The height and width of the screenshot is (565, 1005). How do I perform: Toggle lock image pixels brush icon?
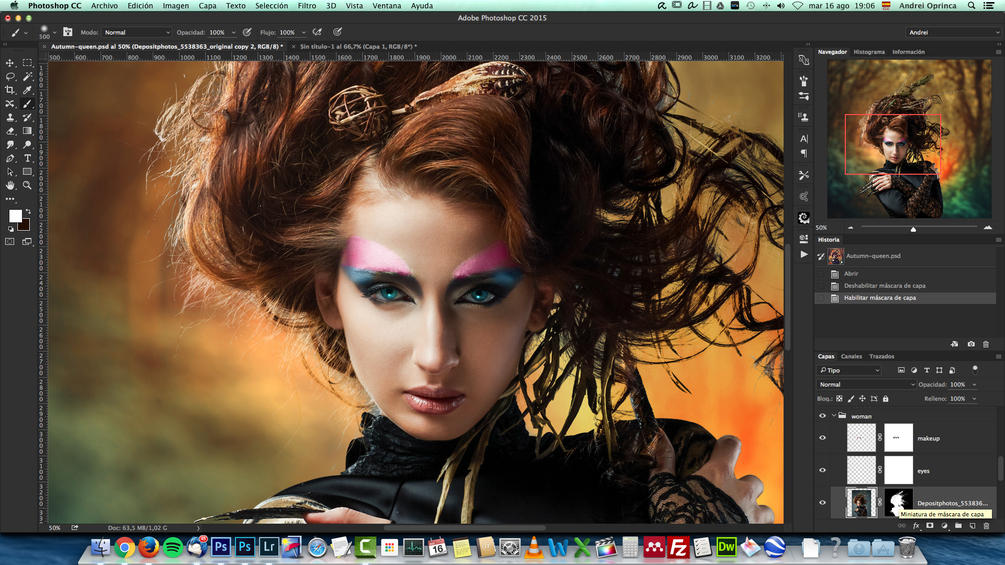[x=851, y=398]
